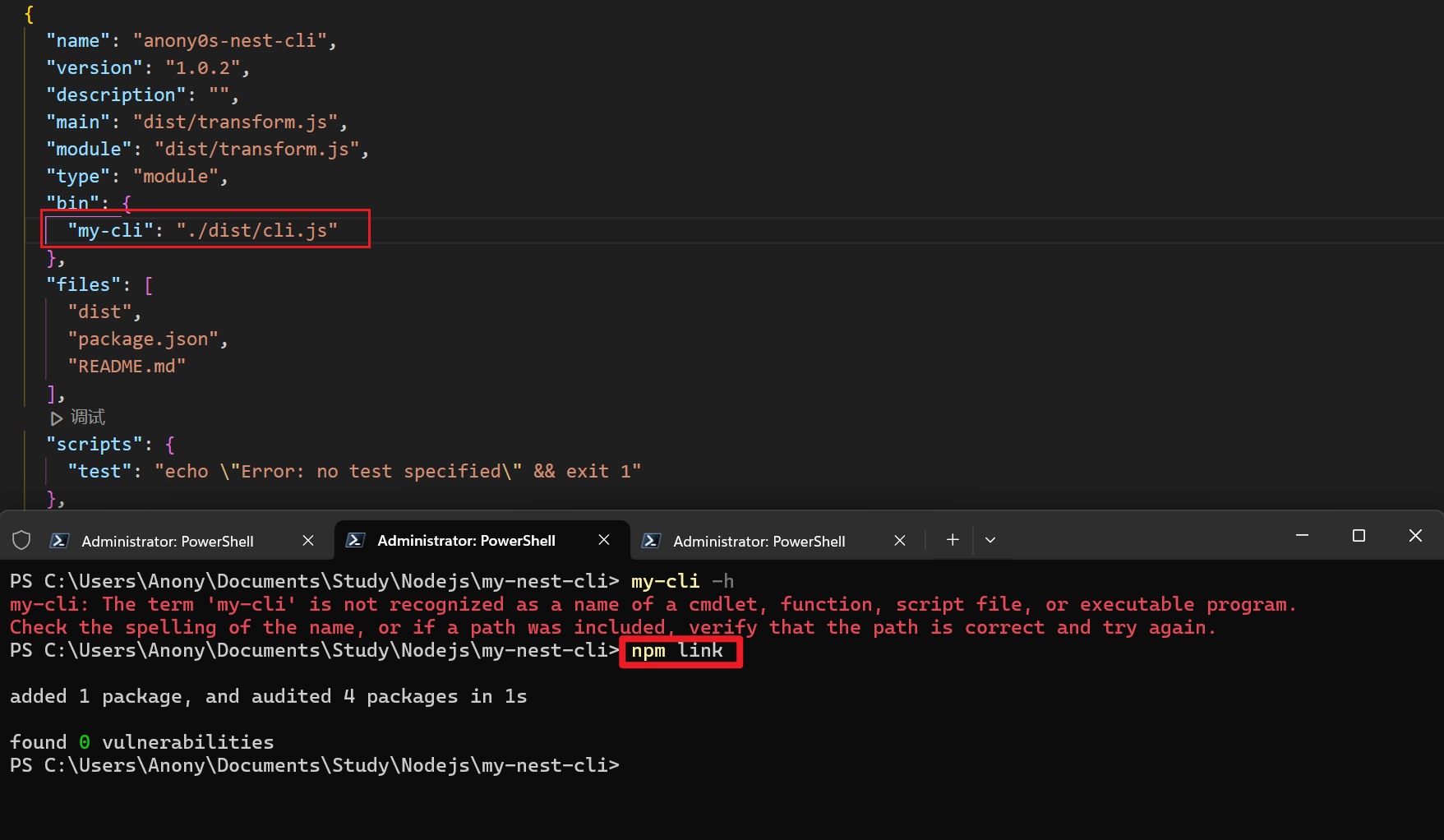The height and width of the screenshot is (840, 1444).
Task: Maximize the terminal window
Action: coord(1359,535)
